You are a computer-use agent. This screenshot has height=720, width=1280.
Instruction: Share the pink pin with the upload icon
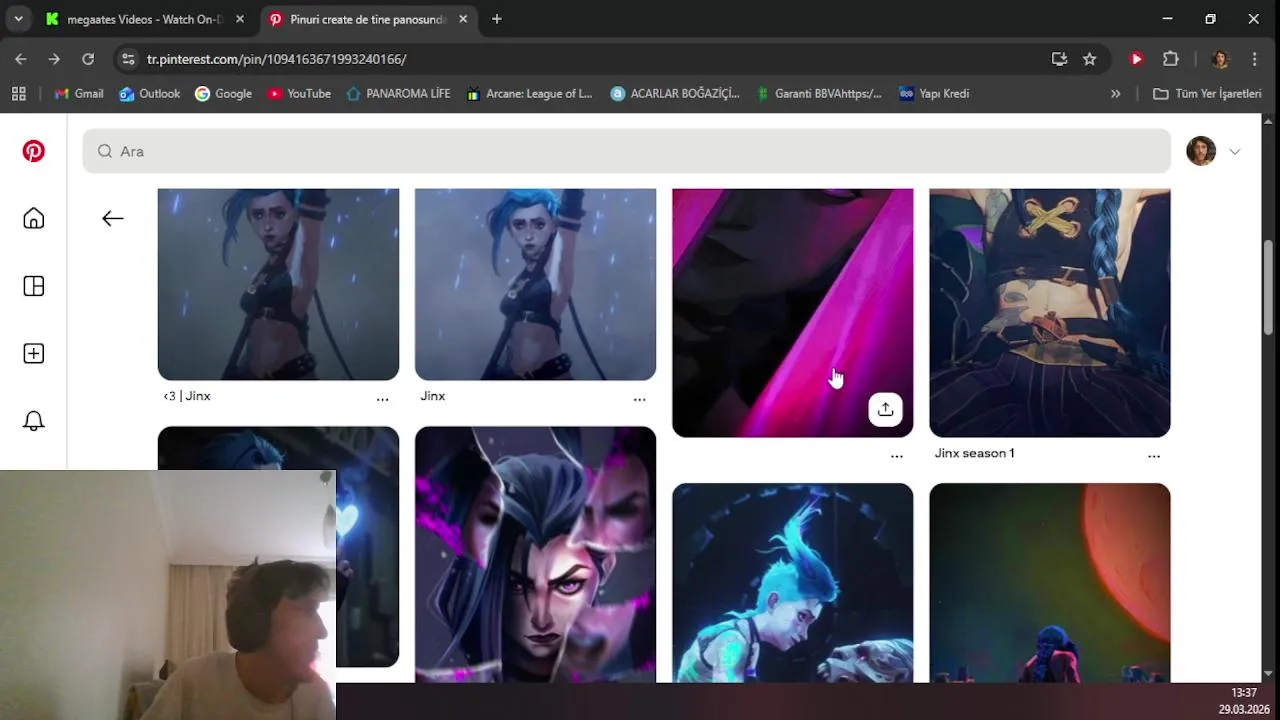(x=885, y=409)
